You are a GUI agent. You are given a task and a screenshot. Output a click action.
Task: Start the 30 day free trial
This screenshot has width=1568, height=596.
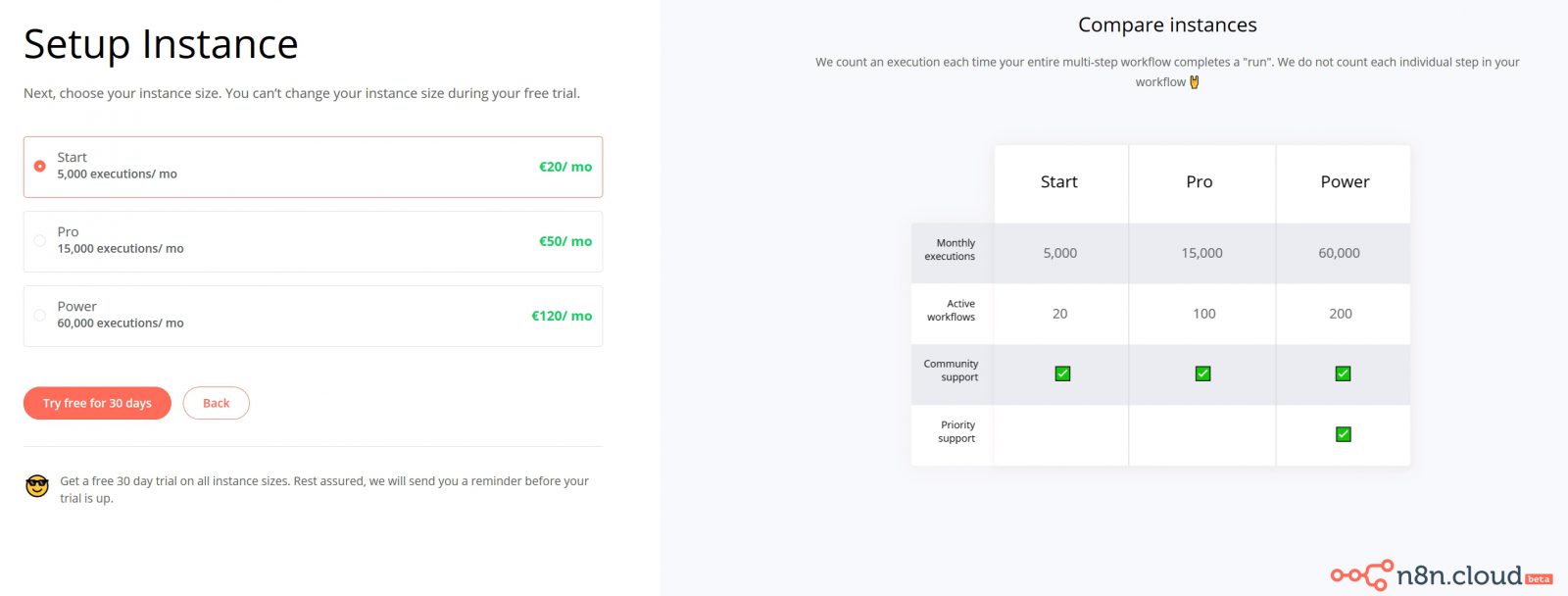pos(97,403)
